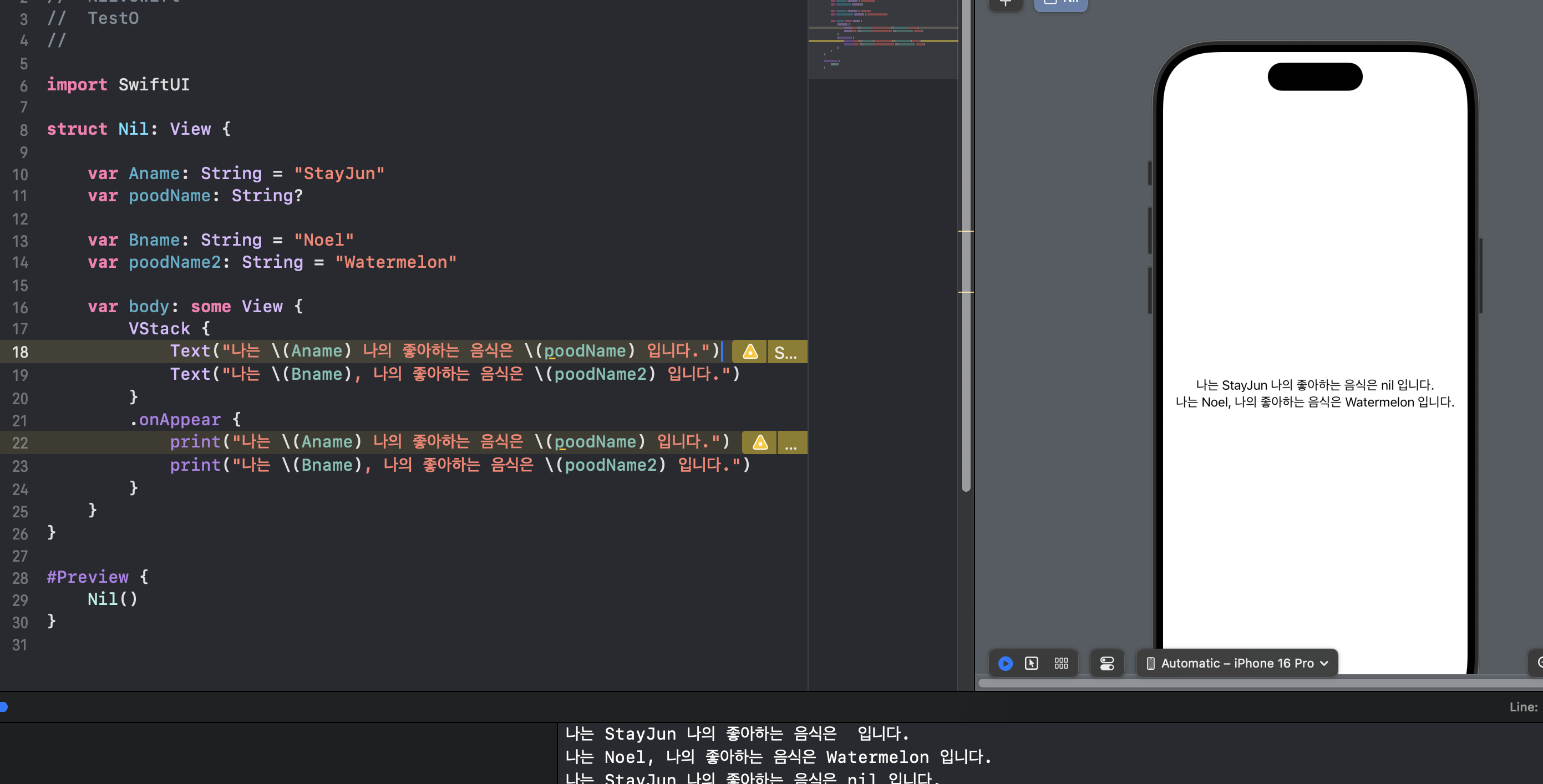This screenshot has height=784, width=1543.
Task: Expand truncated warning message on line 18
Action: click(786, 353)
